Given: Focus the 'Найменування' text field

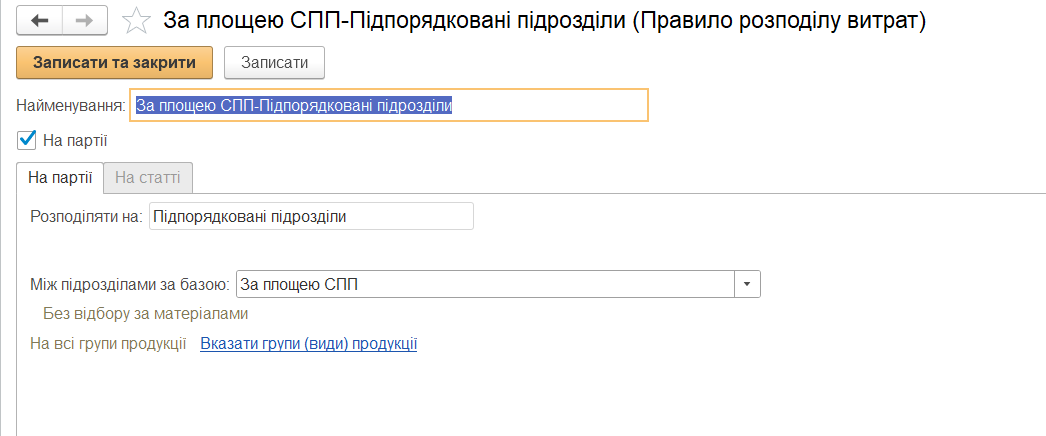Looking at the screenshot, I should point(390,105).
